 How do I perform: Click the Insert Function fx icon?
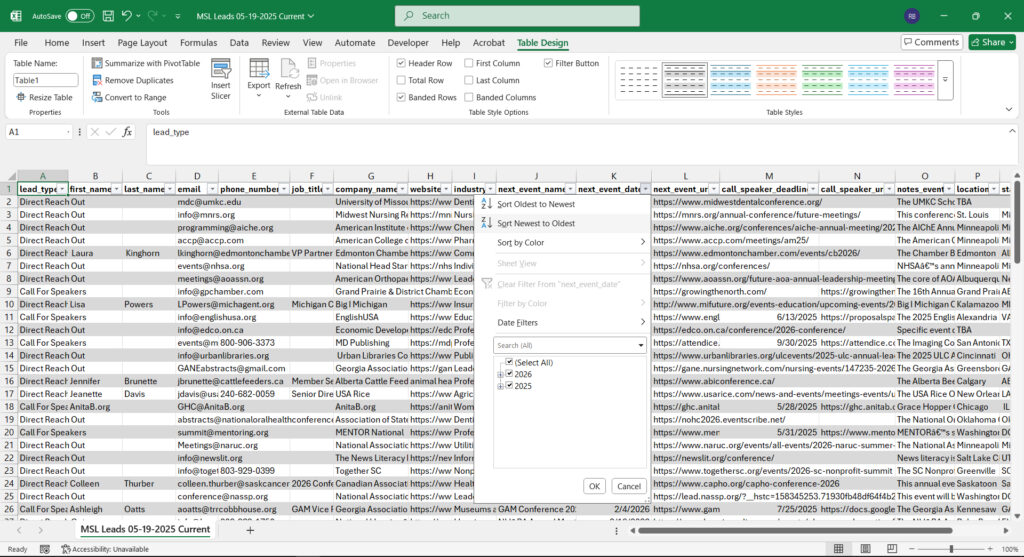point(127,132)
